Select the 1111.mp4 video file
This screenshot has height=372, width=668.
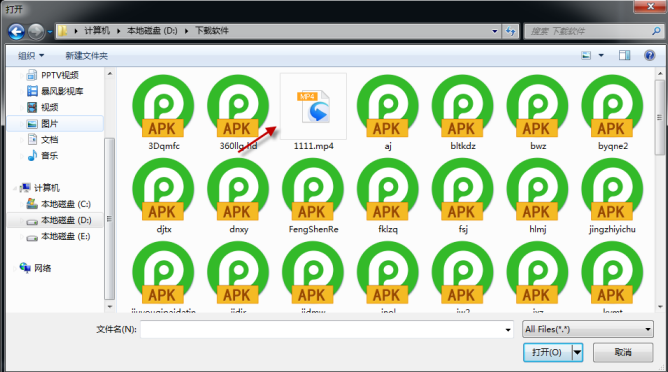click(x=313, y=112)
